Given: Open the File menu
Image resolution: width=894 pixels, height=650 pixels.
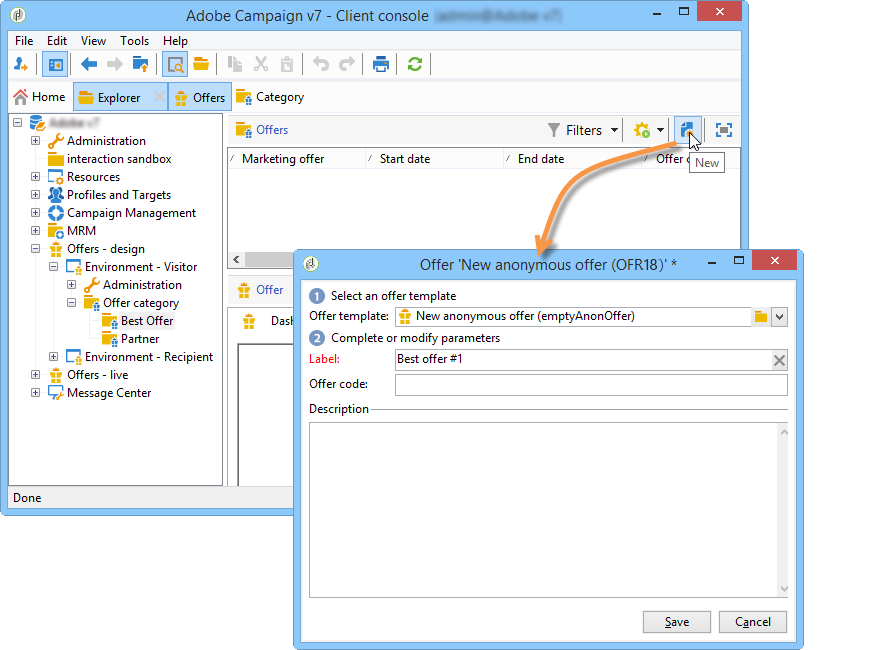Looking at the screenshot, I should pyautogui.click(x=24, y=40).
